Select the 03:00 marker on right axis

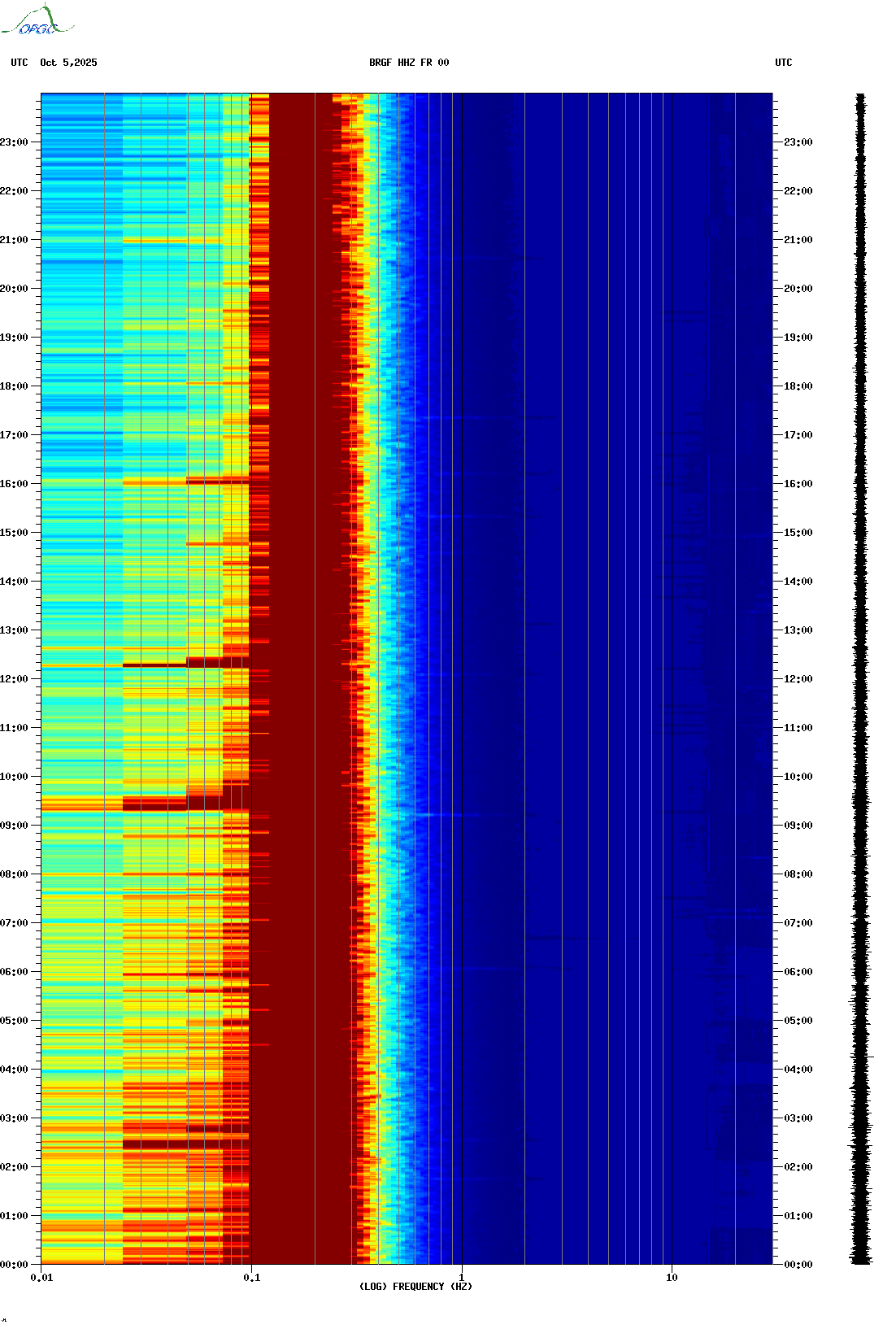798,1118
